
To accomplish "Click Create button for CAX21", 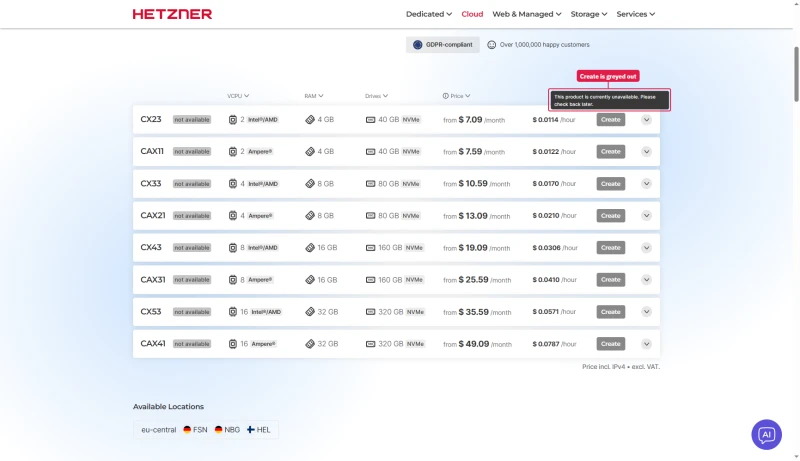I will coord(611,216).
